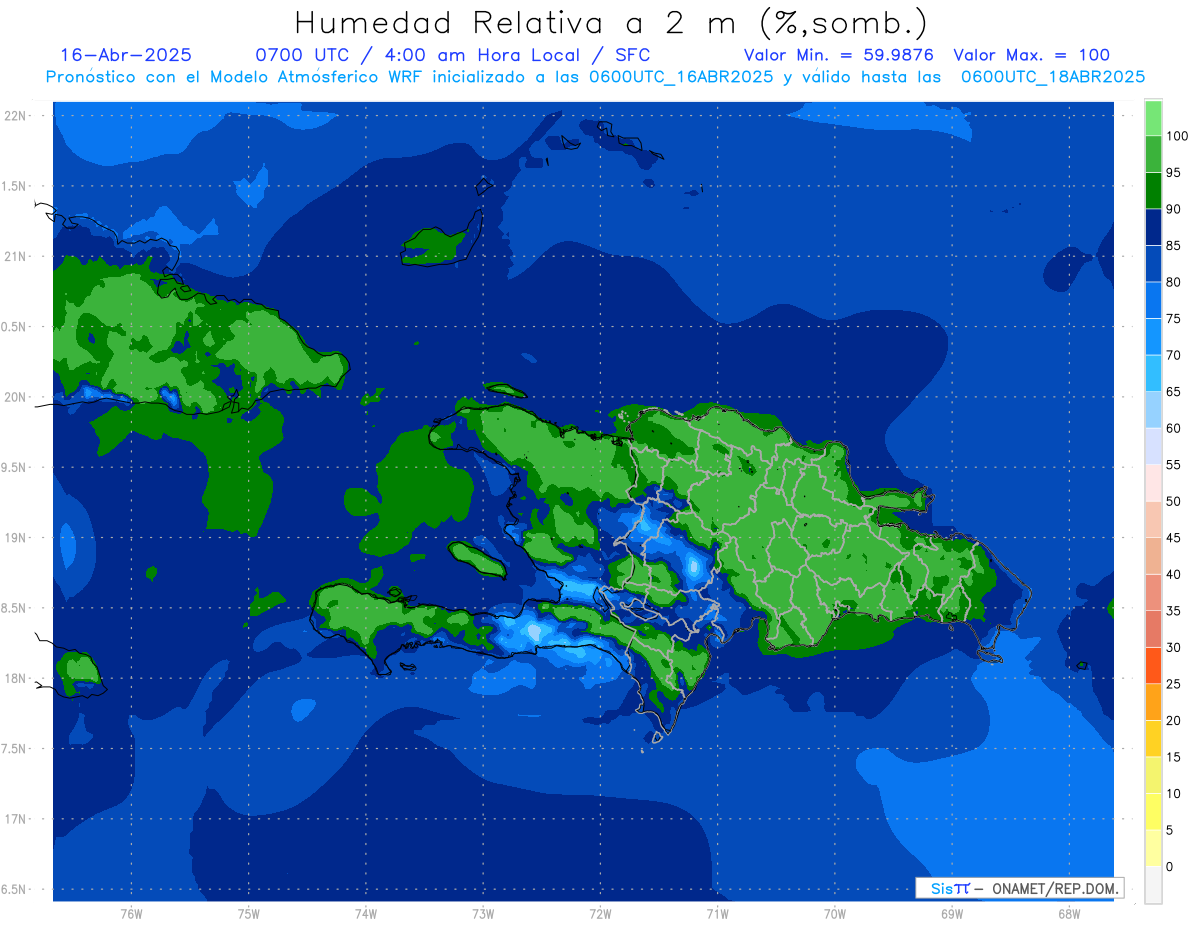Click the 19N latitude label

(16, 537)
